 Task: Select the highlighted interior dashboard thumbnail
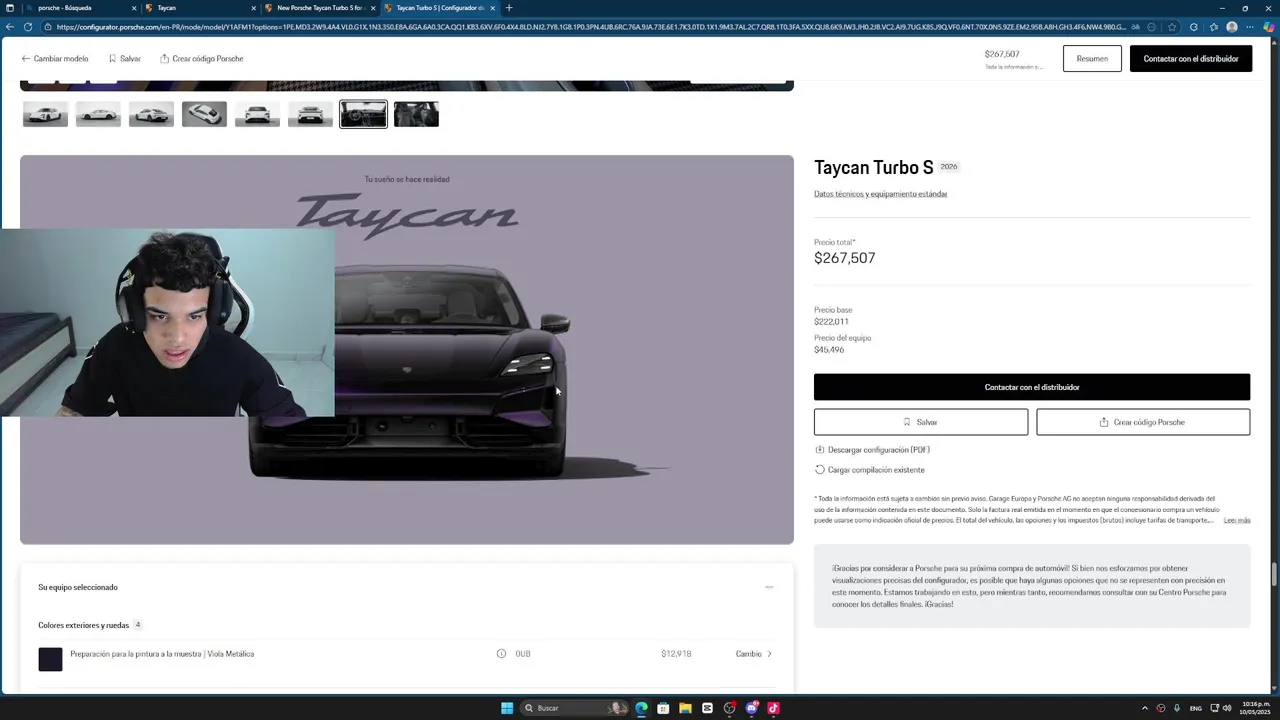(x=363, y=114)
